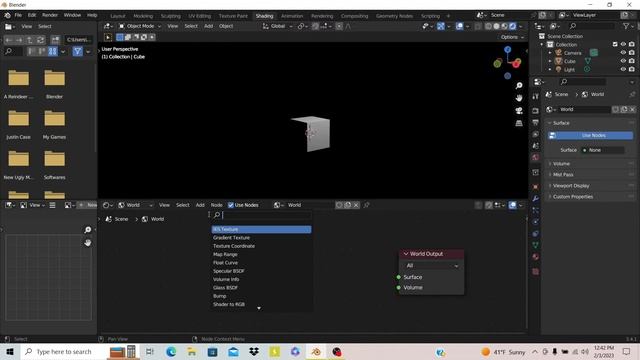Image resolution: width=640 pixels, height=360 pixels.
Task: Open the node editor Add menu
Action: [200, 205]
